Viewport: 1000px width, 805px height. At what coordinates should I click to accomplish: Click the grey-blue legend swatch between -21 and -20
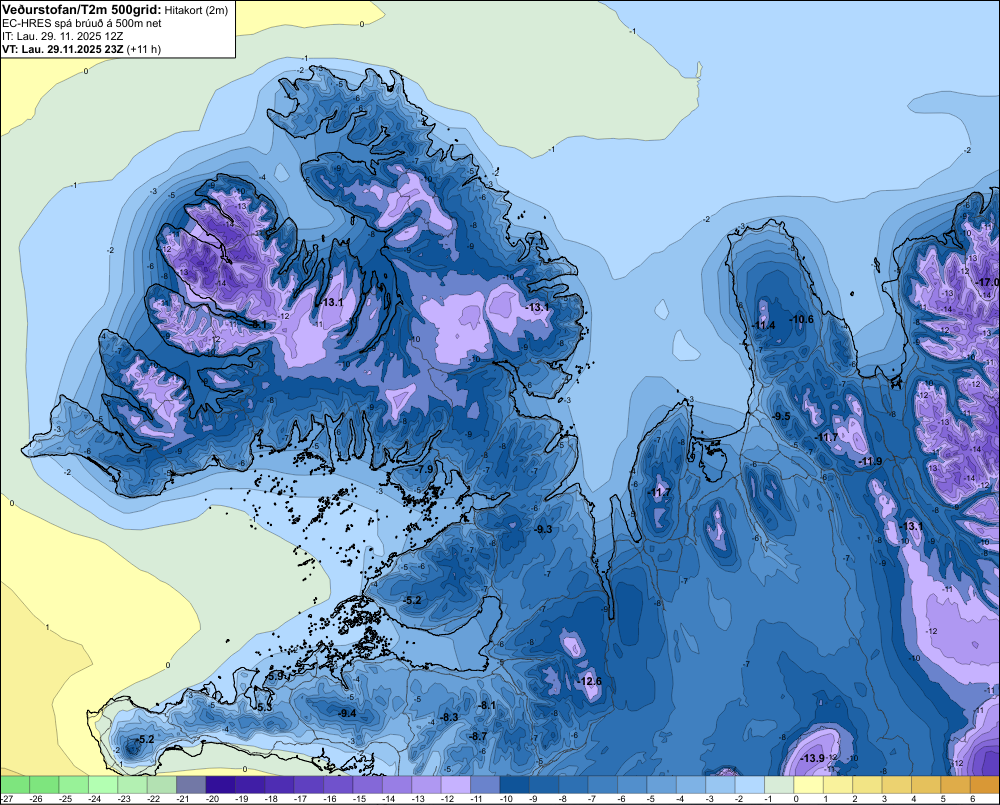191,784
